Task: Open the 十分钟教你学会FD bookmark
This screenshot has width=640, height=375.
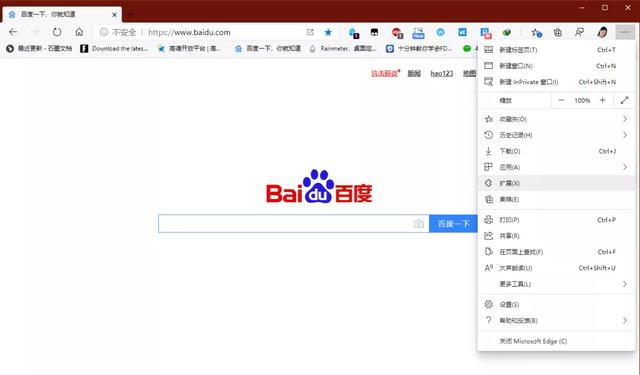Action: tap(419, 49)
